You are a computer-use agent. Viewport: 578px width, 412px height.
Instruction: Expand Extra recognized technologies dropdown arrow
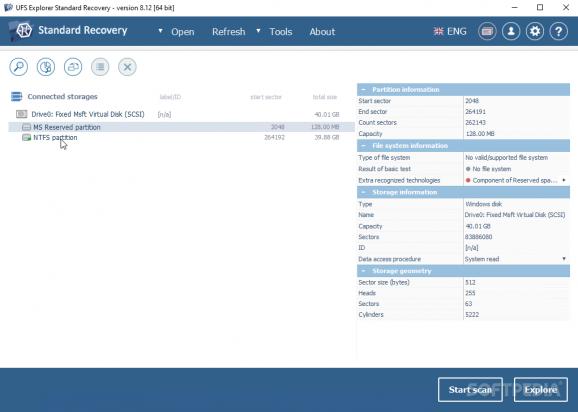(564, 180)
